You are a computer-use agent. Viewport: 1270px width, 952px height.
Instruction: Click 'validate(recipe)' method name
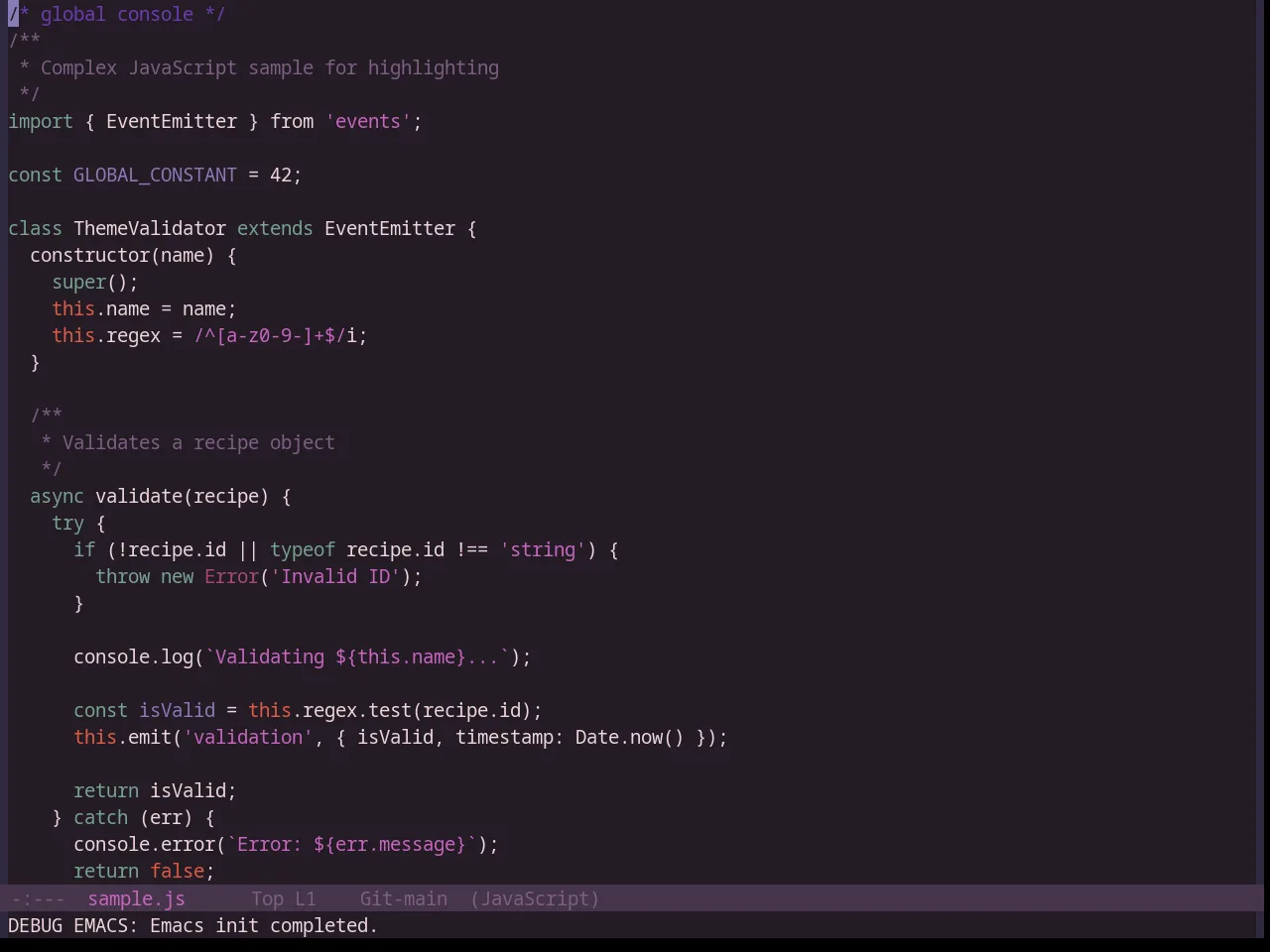coord(182,496)
